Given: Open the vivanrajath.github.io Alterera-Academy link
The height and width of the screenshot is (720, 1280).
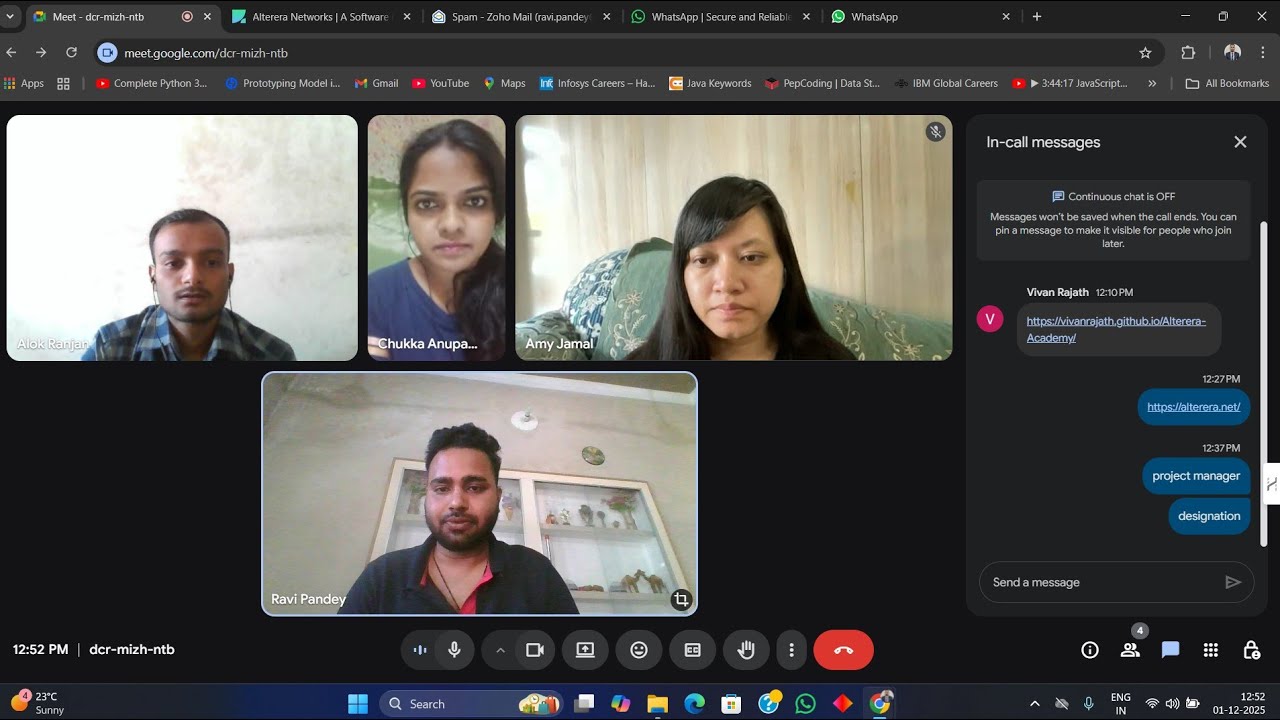Looking at the screenshot, I should (1116, 329).
